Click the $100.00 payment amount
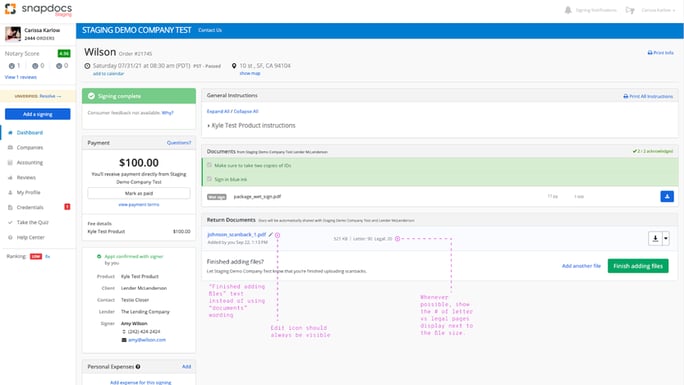 coord(139,163)
